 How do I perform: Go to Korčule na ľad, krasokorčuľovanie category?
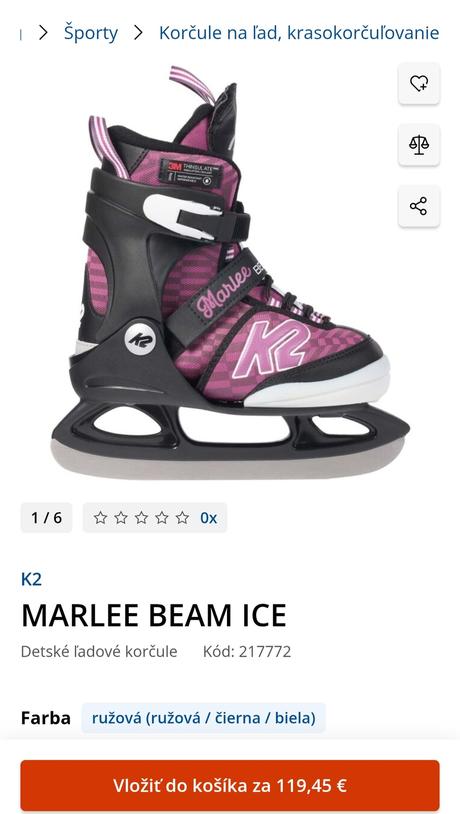[x=299, y=33]
